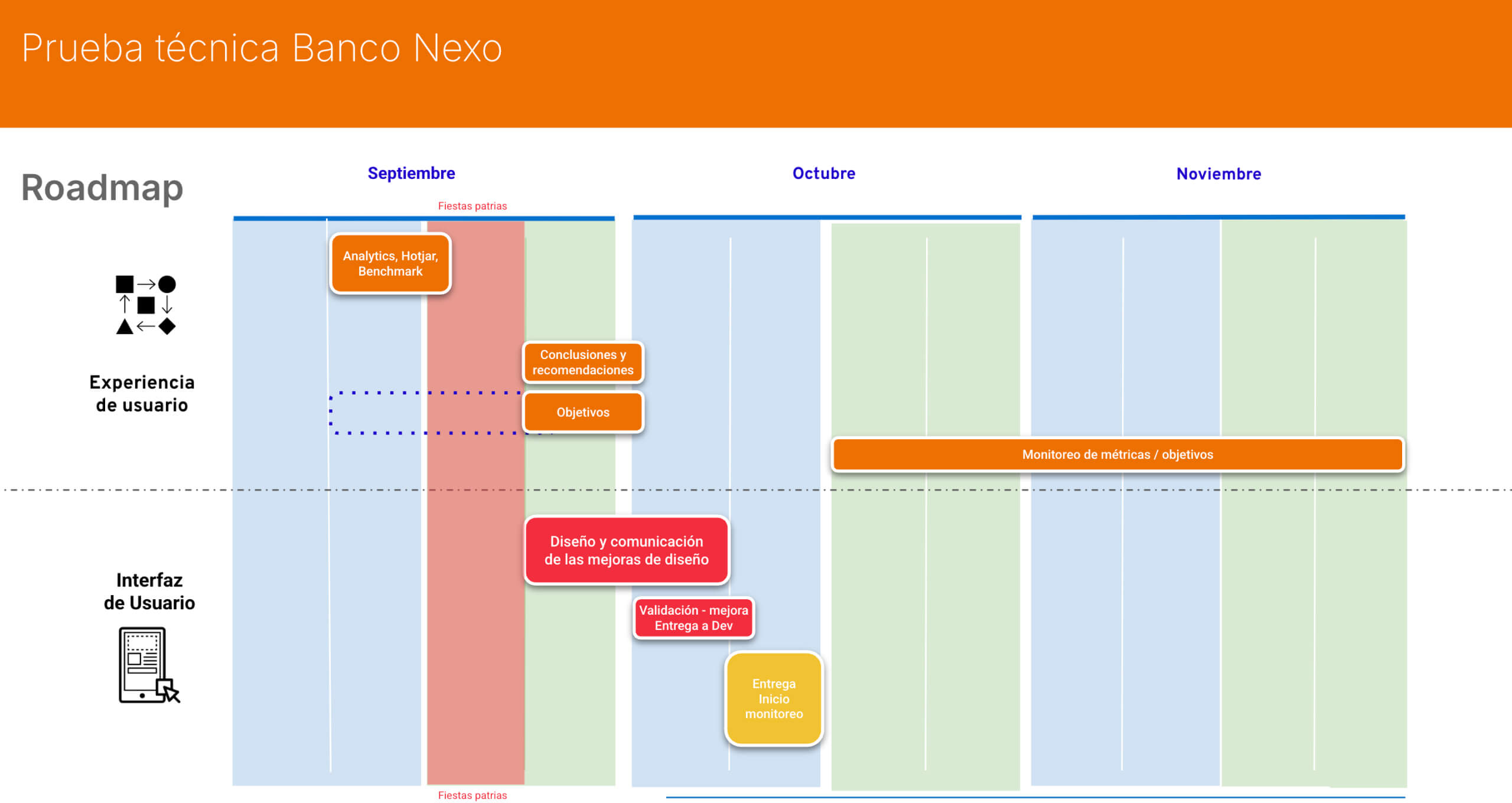Select the Conclusiones y recomendaciones card

click(x=582, y=362)
